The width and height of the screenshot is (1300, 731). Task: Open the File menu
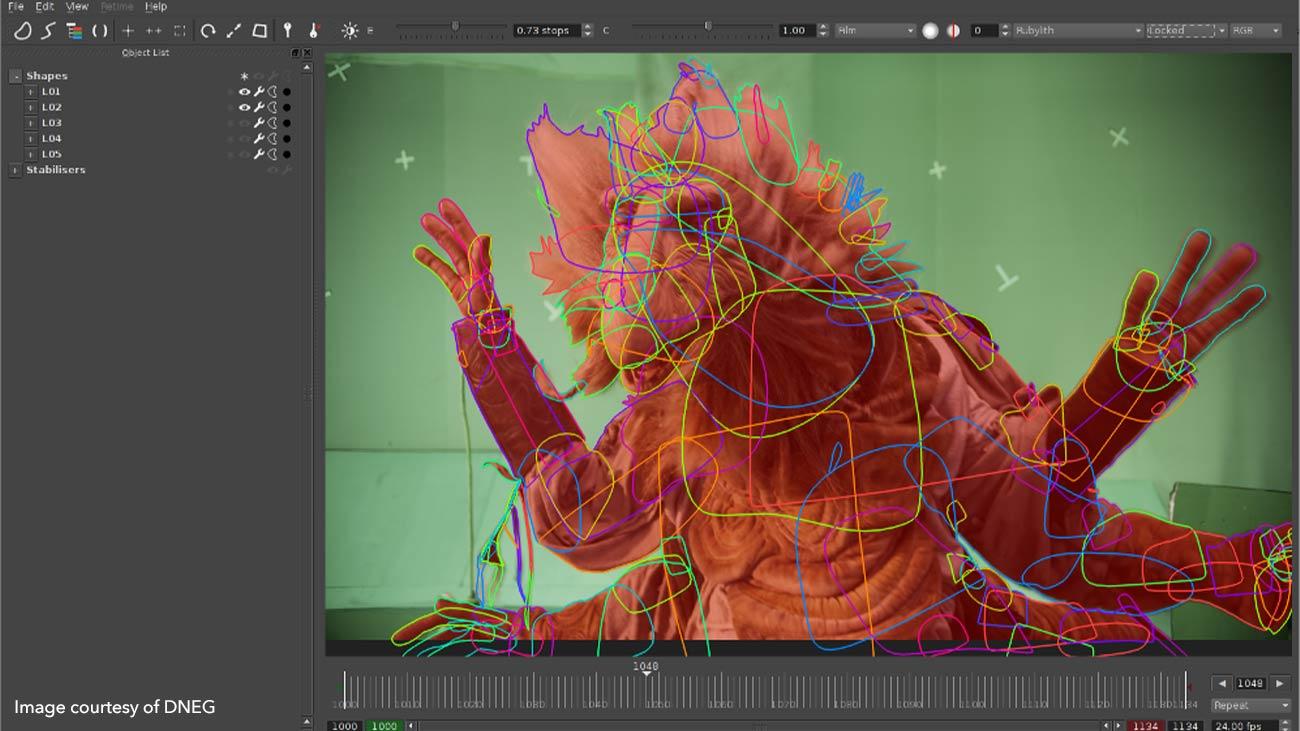coord(16,7)
